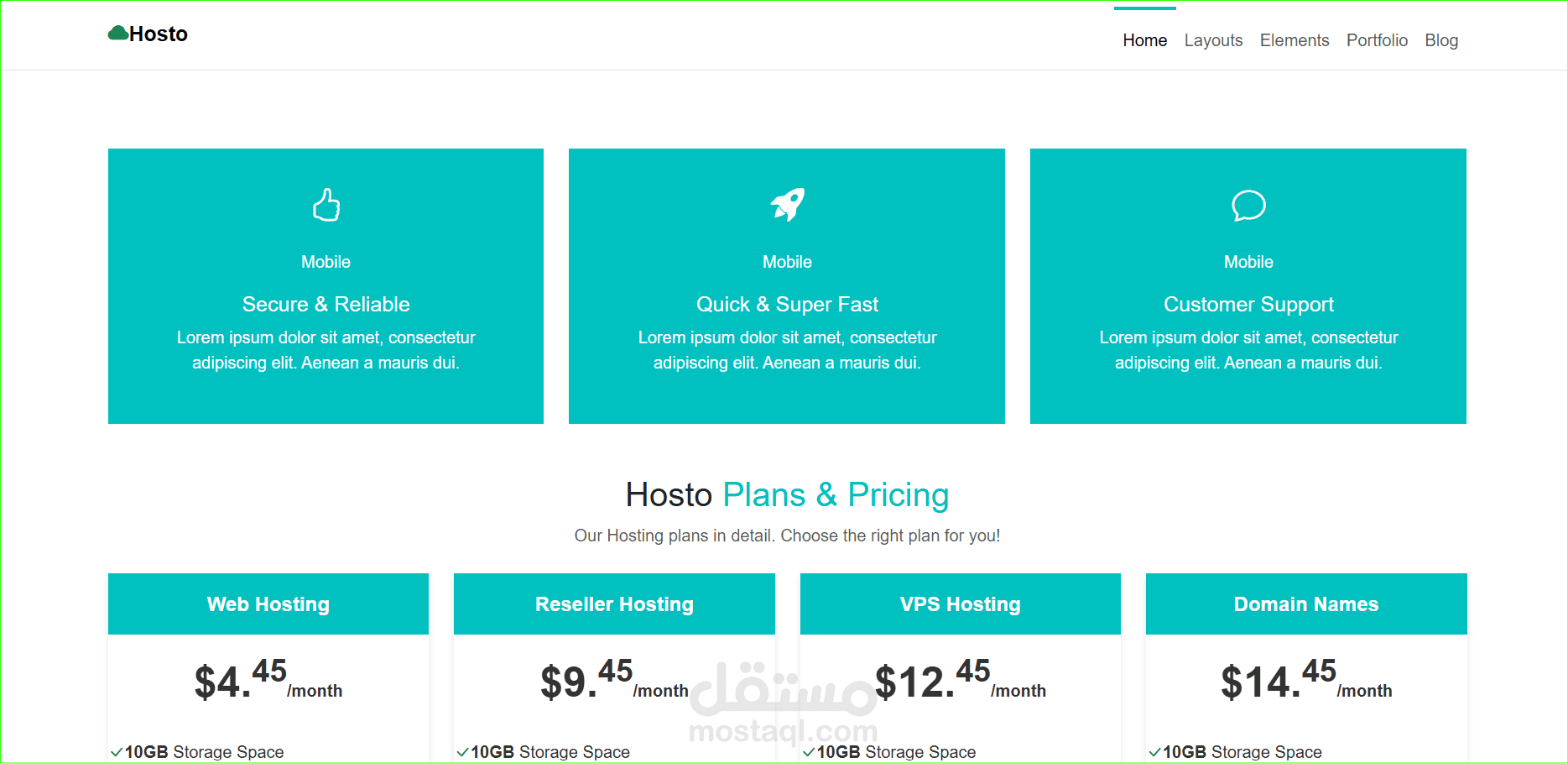Click the Hosto brand name link
Image resolution: width=1568 pixels, height=763 pixels.
159,34
